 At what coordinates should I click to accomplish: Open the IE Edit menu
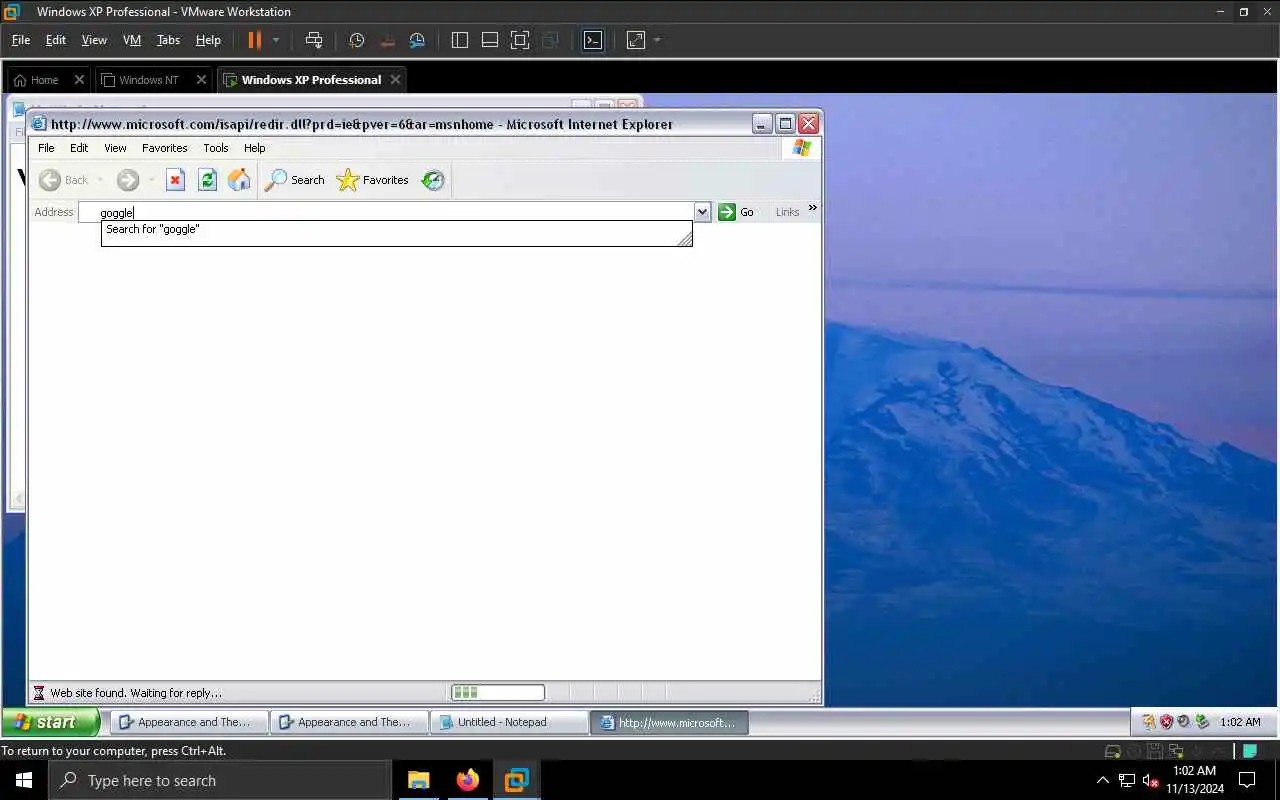[x=79, y=148]
